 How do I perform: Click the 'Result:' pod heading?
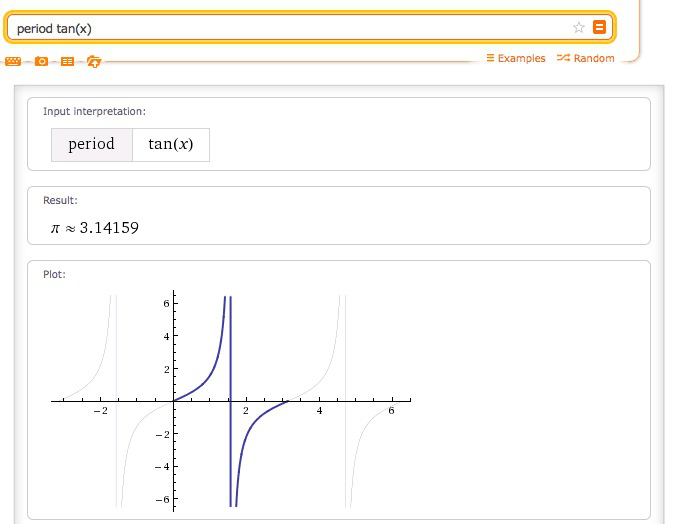pyautogui.click(x=60, y=200)
